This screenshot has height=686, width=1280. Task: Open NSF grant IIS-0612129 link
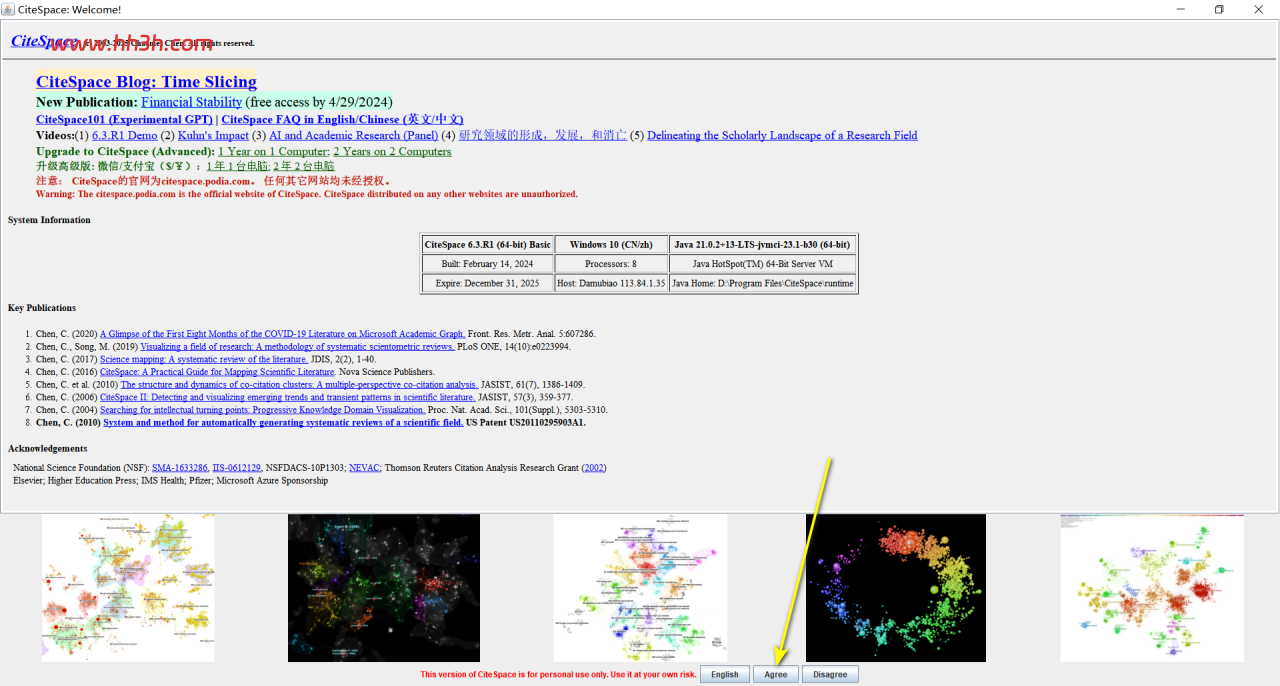click(x=236, y=467)
